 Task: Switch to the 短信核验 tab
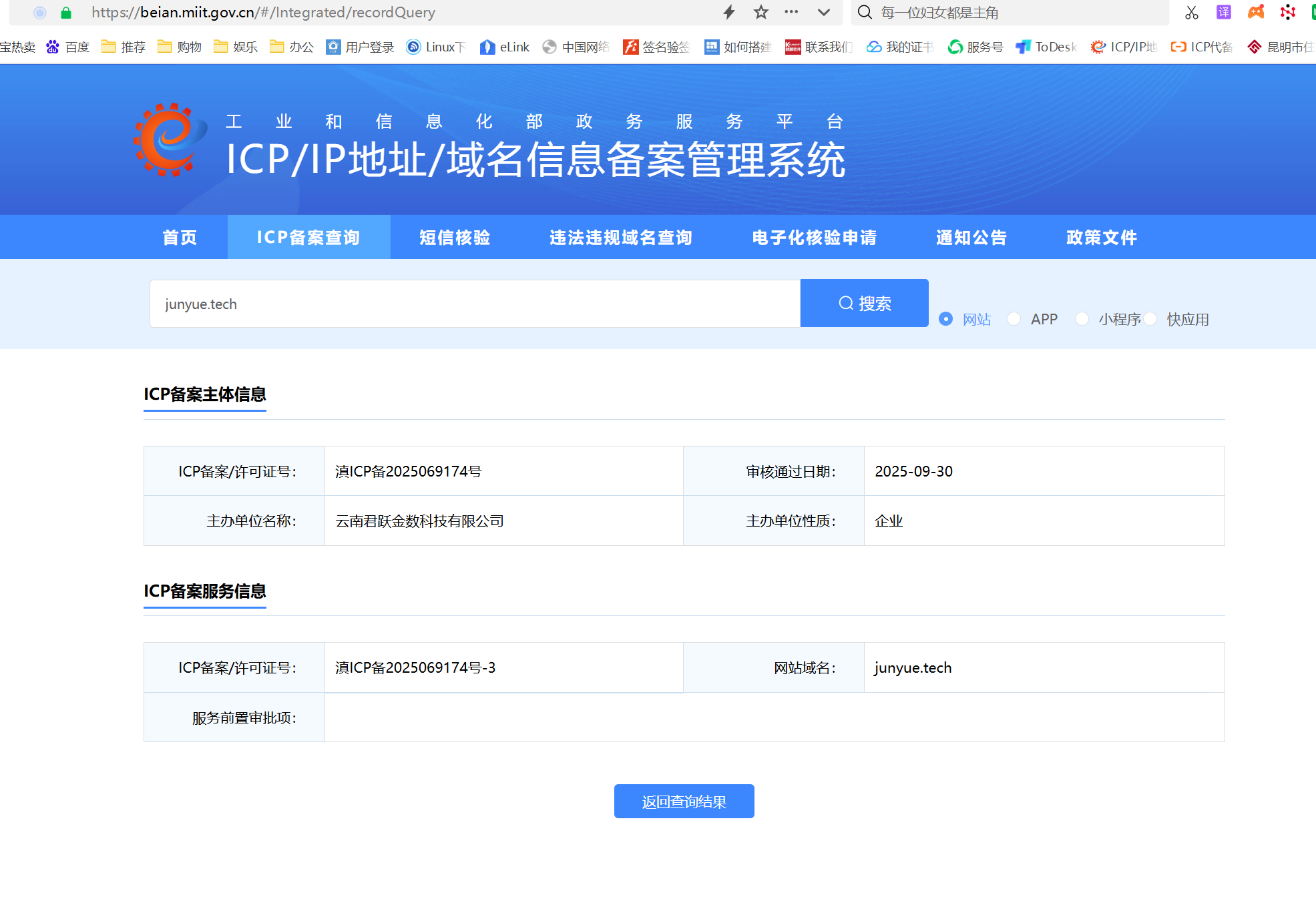(455, 238)
